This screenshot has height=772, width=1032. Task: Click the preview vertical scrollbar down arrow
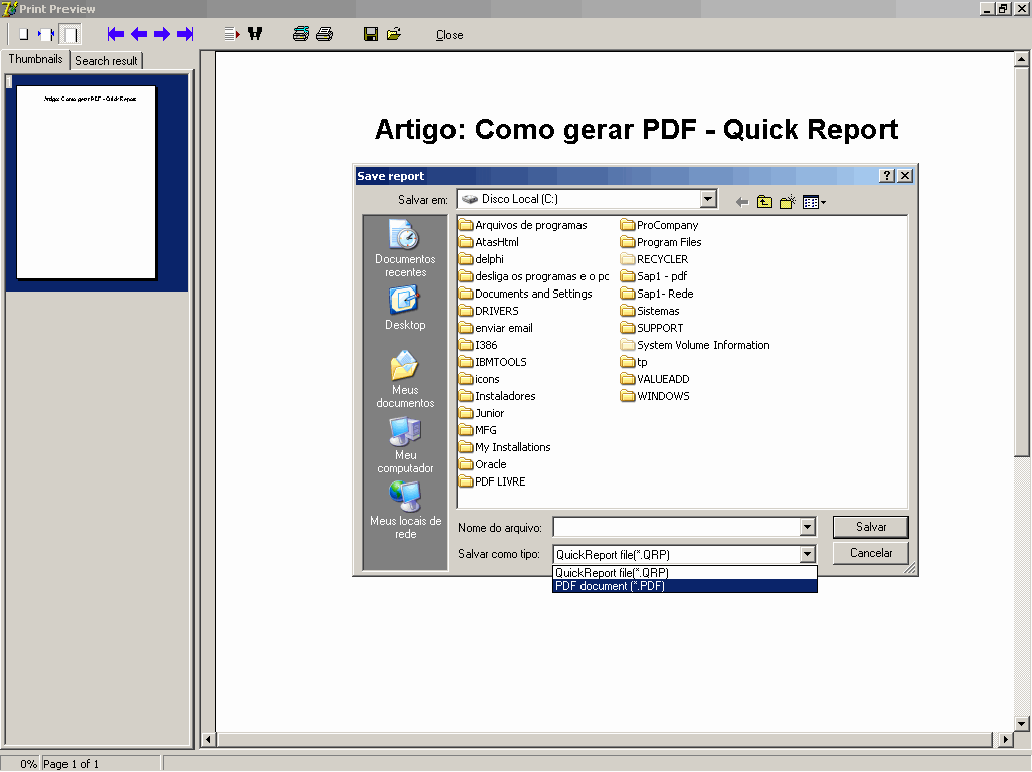click(x=1021, y=723)
